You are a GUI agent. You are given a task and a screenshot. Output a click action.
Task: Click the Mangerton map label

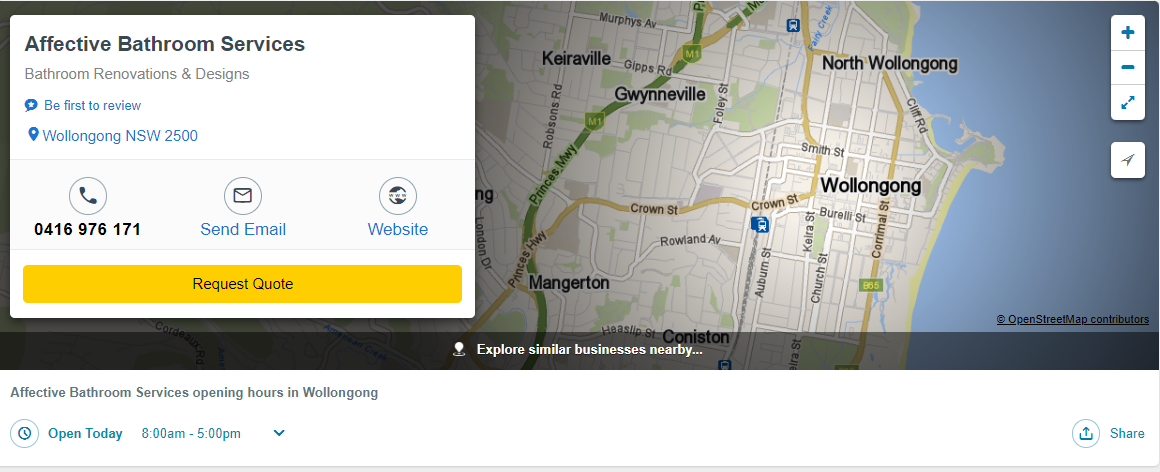569,283
